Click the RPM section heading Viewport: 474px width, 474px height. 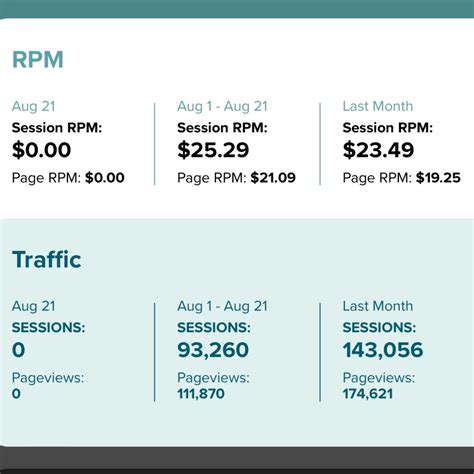[x=38, y=60]
